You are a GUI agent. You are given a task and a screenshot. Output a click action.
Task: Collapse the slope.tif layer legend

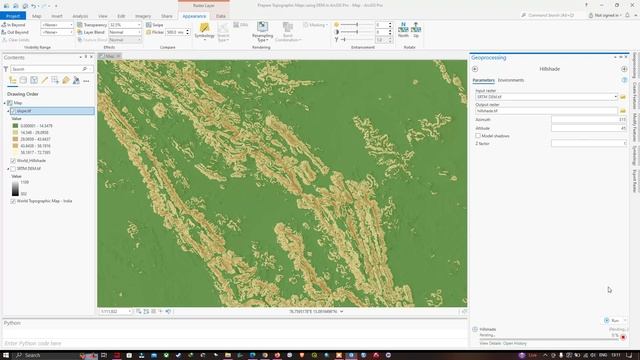click(8, 111)
